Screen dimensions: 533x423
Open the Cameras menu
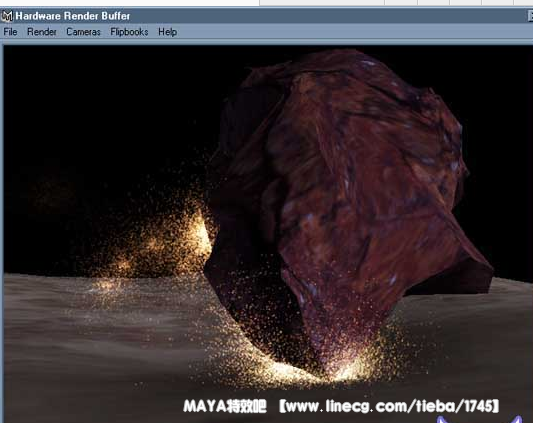click(83, 32)
